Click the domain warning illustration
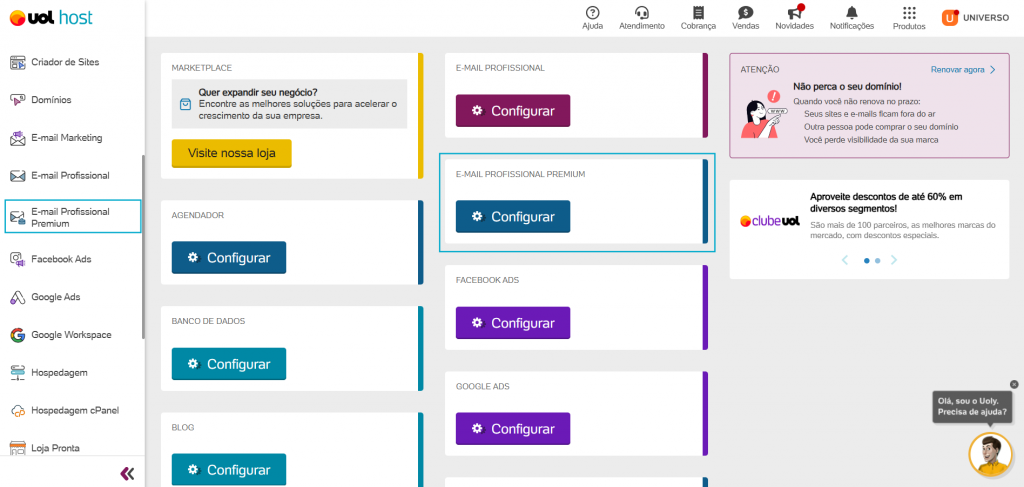Viewport: 1024px width, 487px height. (763, 114)
